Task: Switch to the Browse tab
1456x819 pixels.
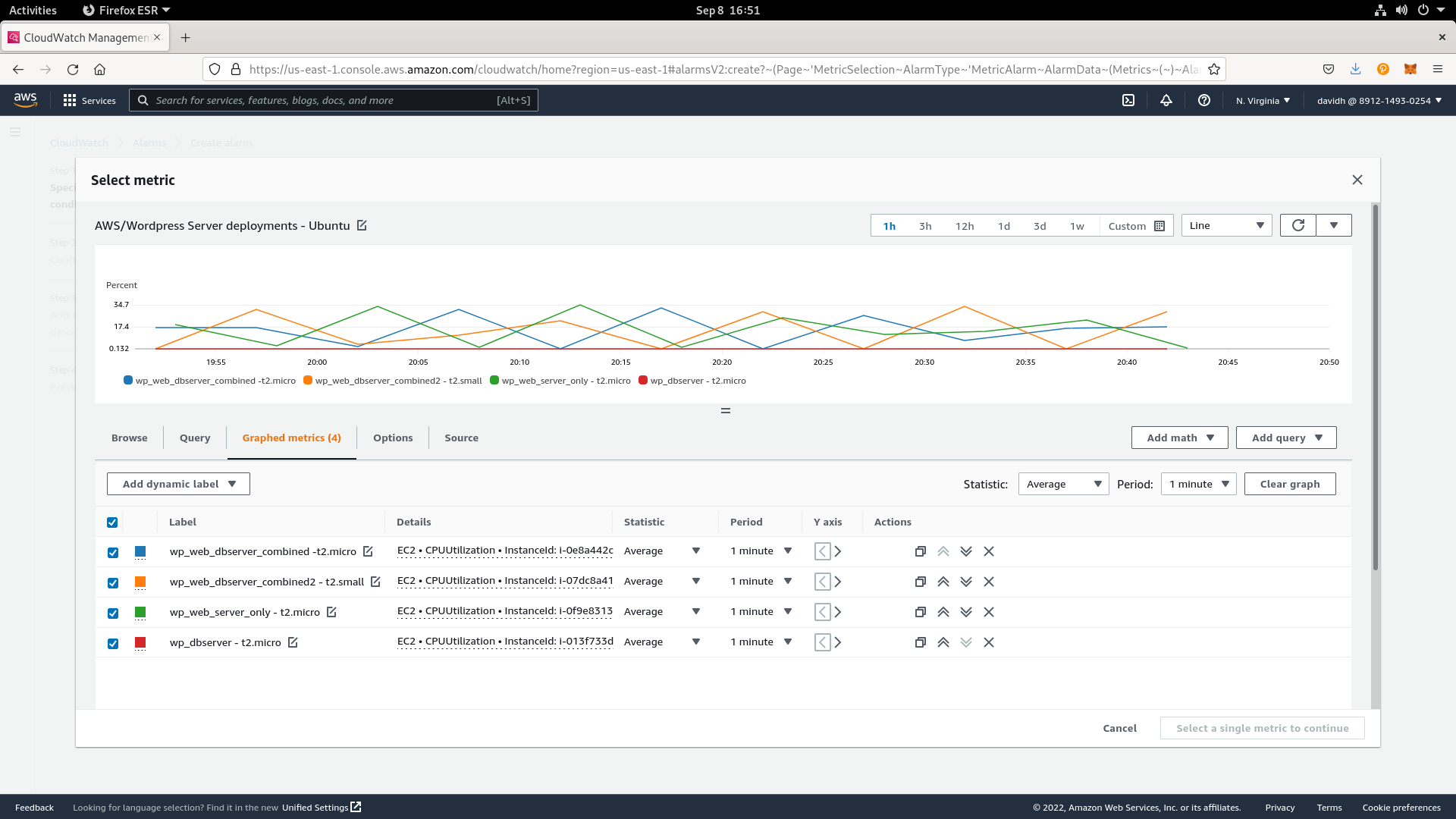Action: [x=130, y=438]
